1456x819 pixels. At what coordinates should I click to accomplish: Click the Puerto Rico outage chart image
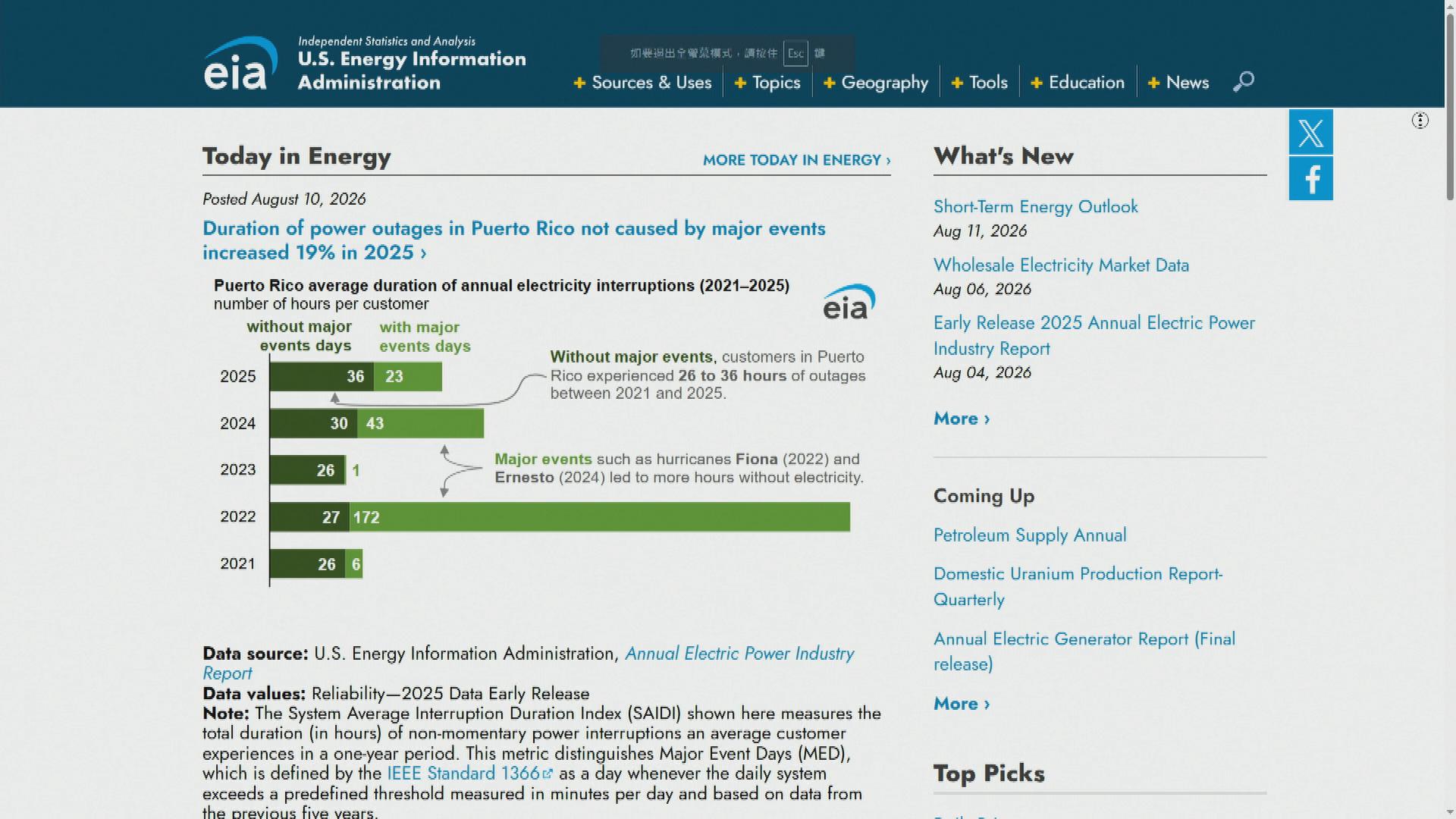click(545, 431)
